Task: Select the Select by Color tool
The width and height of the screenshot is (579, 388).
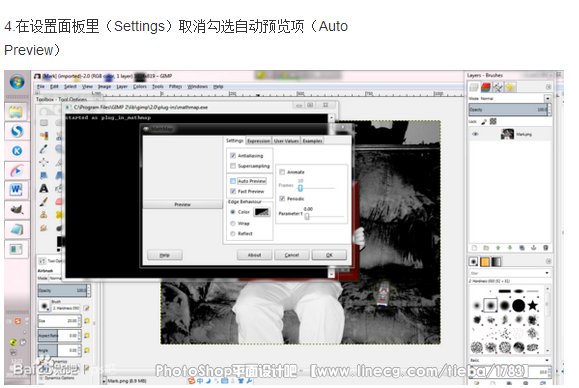Action: [44, 136]
